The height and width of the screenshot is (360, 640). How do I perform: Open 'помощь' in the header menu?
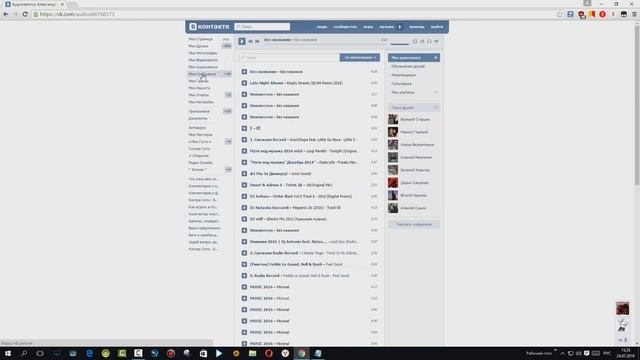(x=417, y=27)
